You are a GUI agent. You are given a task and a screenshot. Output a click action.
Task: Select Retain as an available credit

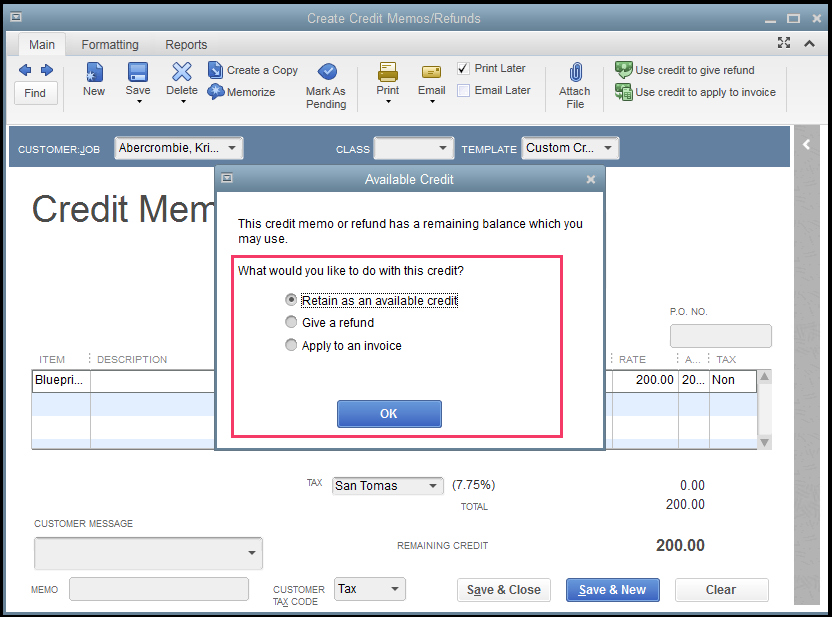pyautogui.click(x=291, y=300)
